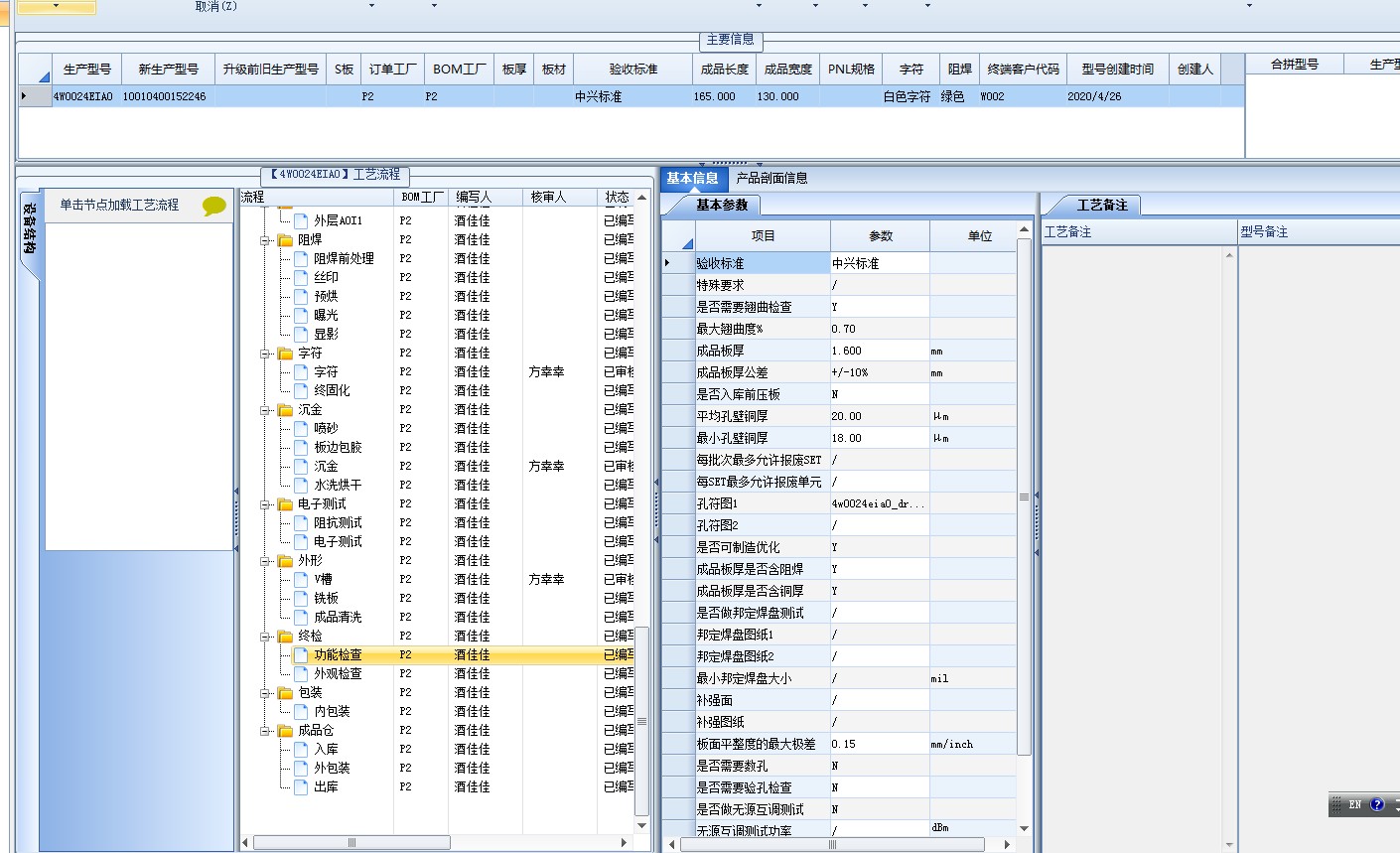Sort by the 验收标准 column header
Screen dimensions: 1400x853
pos(633,69)
